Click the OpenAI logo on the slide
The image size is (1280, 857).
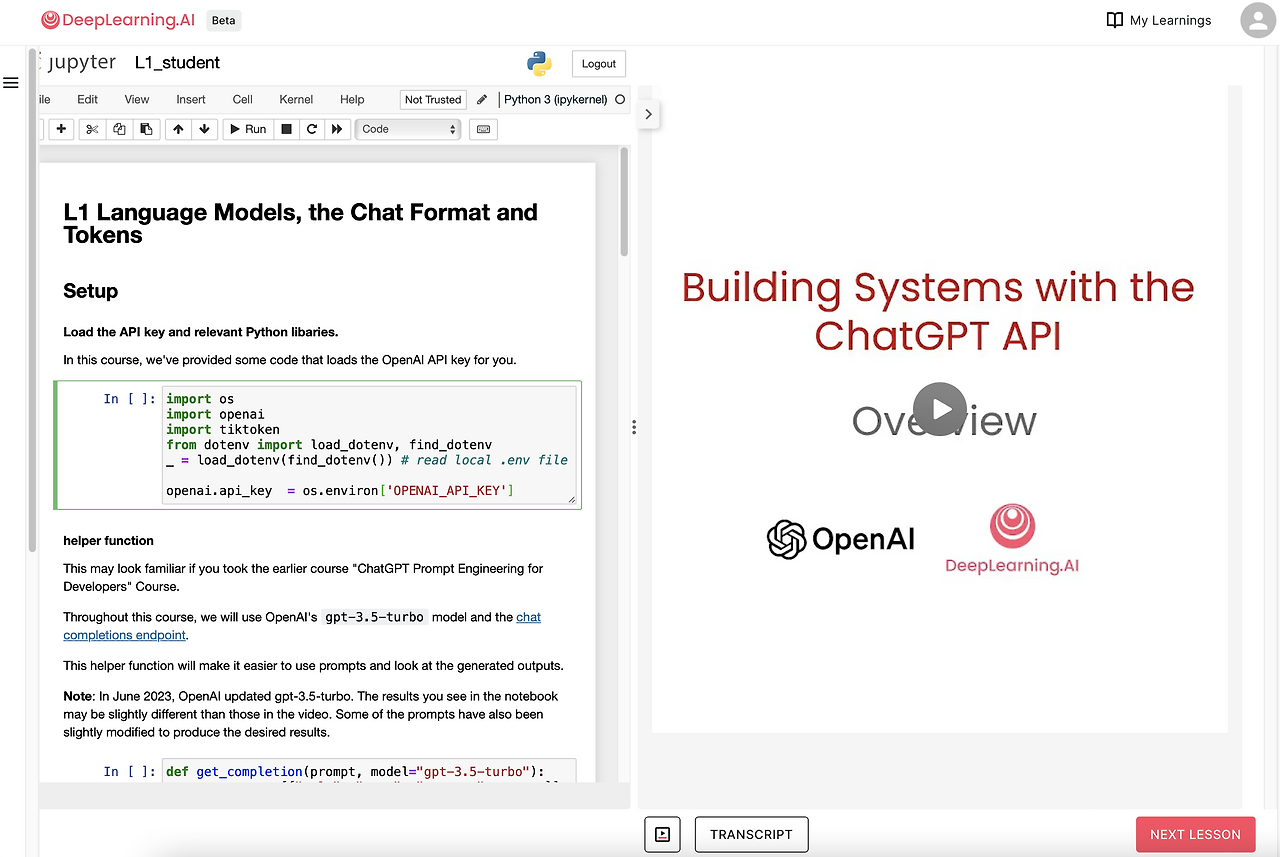click(x=840, y=539)
